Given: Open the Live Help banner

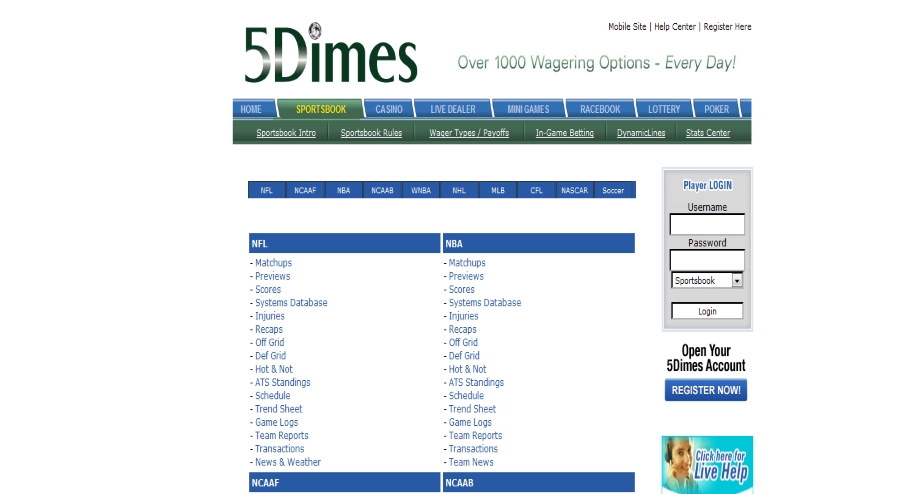Looking at the screenshot, I should (x=707, y=465).
